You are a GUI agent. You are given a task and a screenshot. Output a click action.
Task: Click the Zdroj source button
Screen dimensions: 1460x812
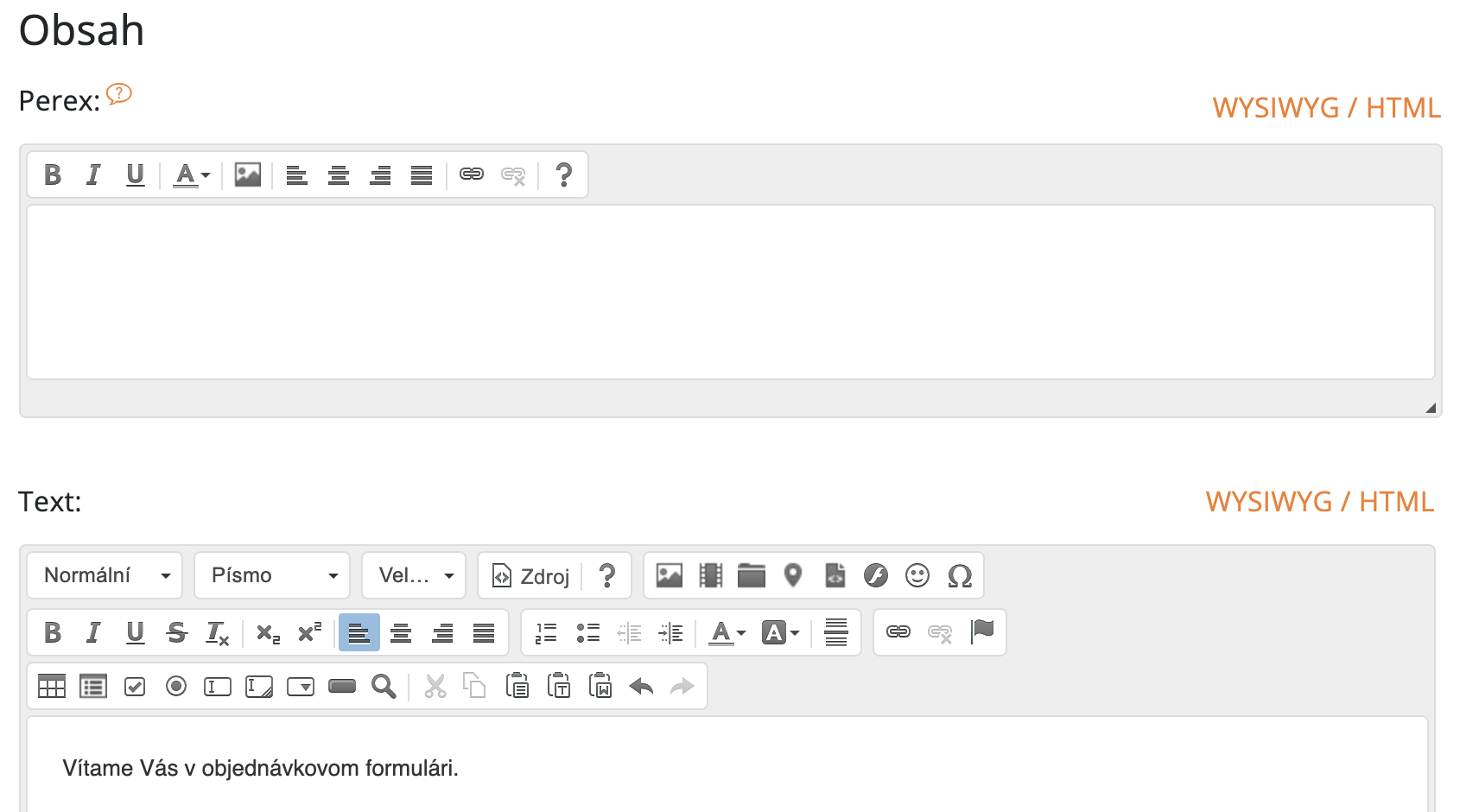(530, 576)
